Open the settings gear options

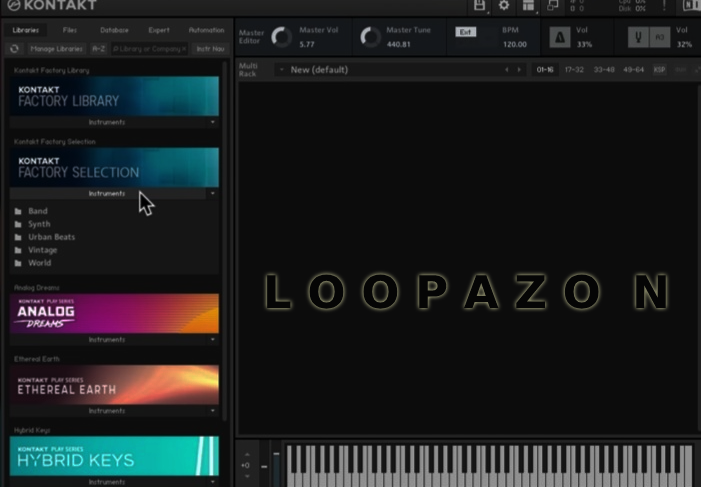pyautogui.click(x=504, y=7)
